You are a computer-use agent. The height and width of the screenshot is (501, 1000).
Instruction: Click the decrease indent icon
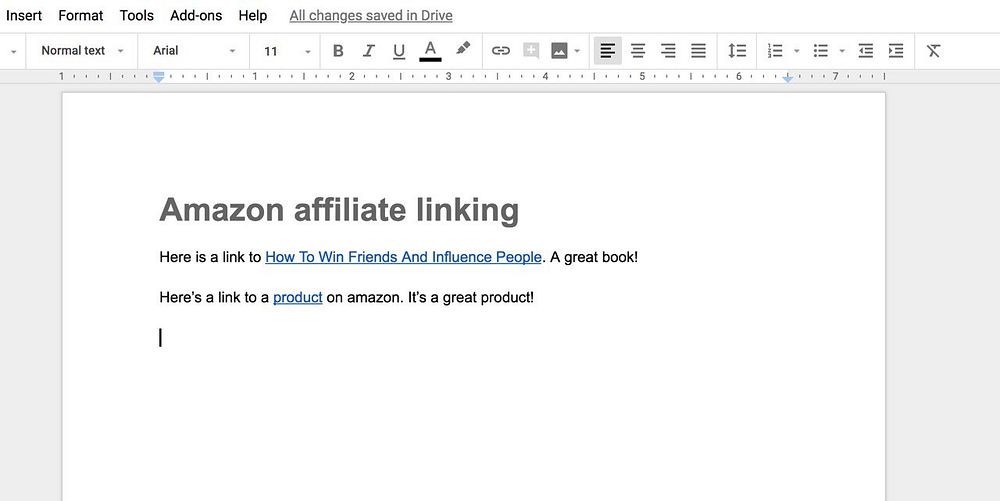pos(865,51)
